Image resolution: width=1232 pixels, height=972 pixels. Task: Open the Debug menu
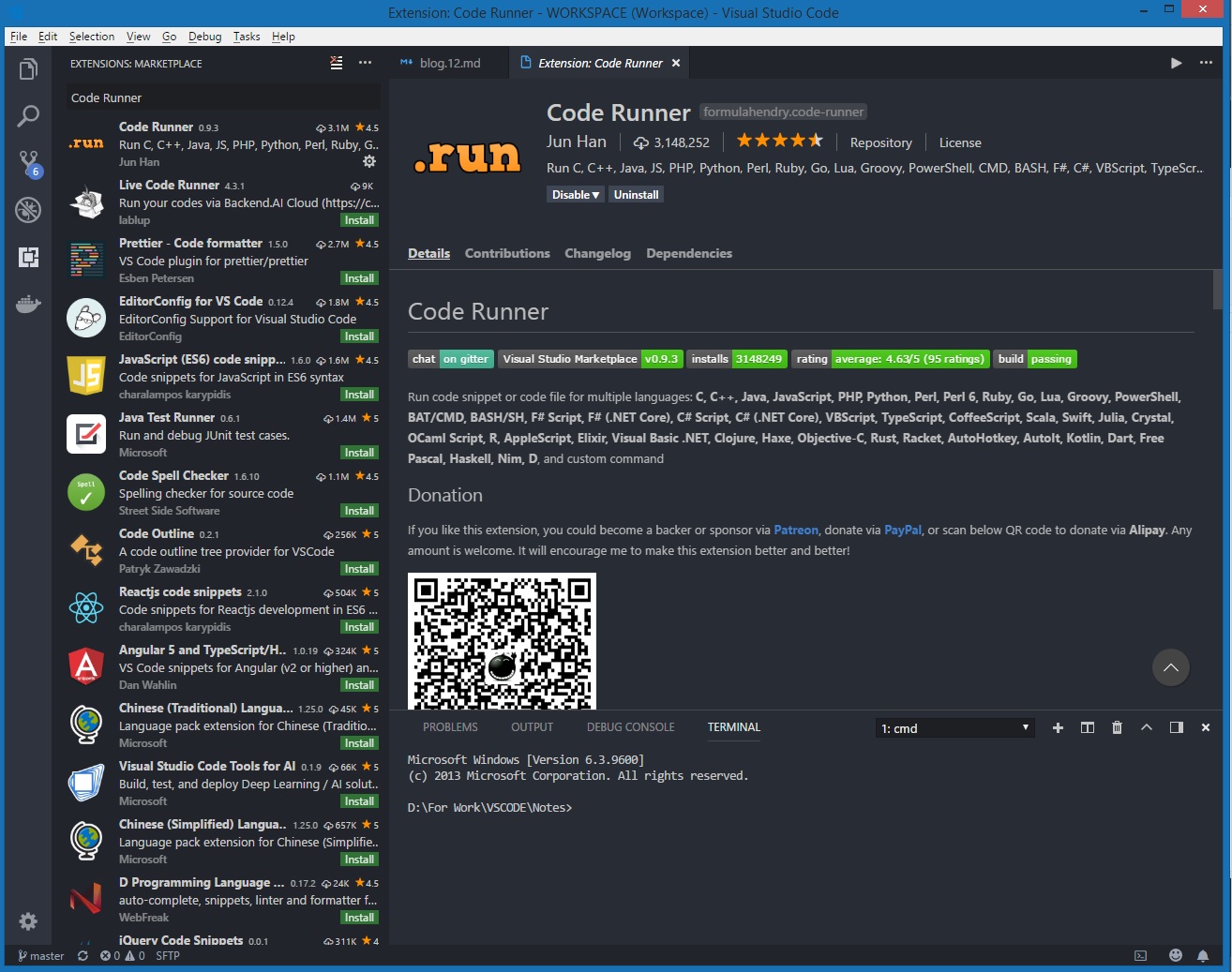click(x=204, y=37)
